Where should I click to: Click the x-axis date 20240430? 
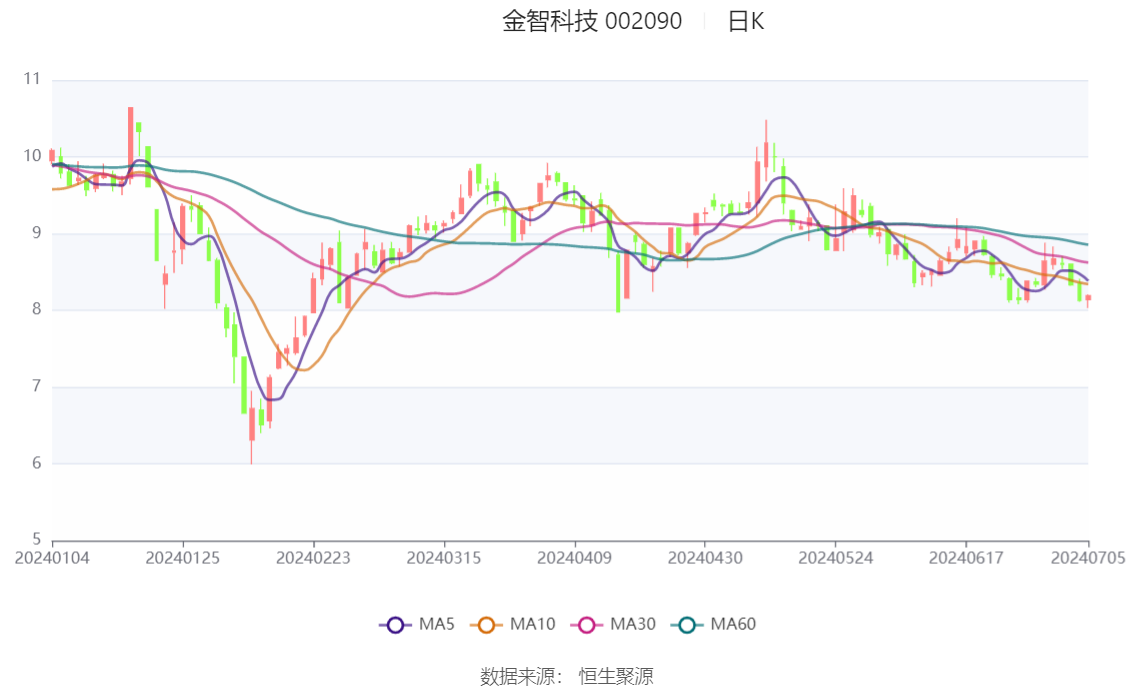(705, 558)
